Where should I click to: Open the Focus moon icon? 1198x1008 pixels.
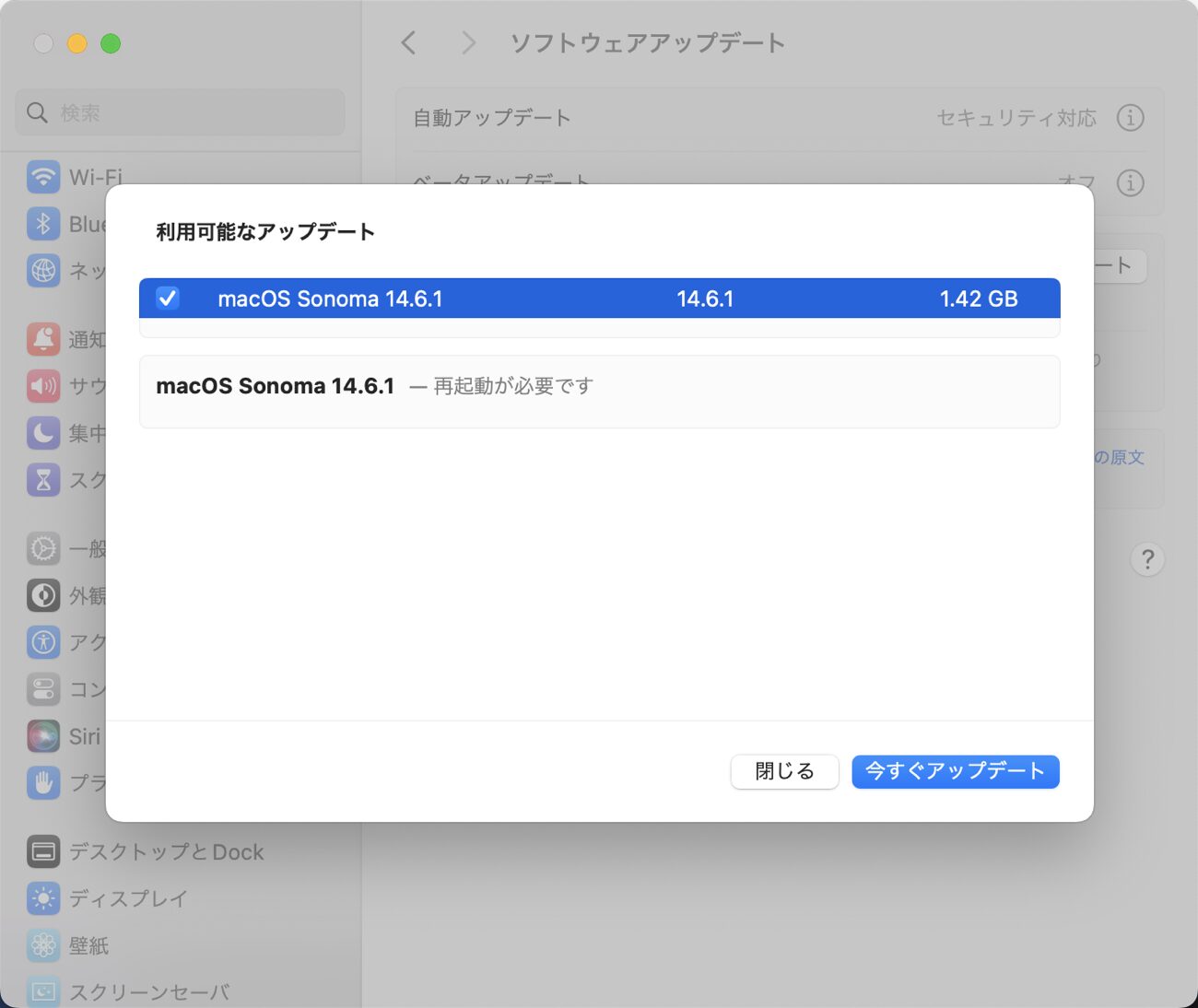(43, 433)
